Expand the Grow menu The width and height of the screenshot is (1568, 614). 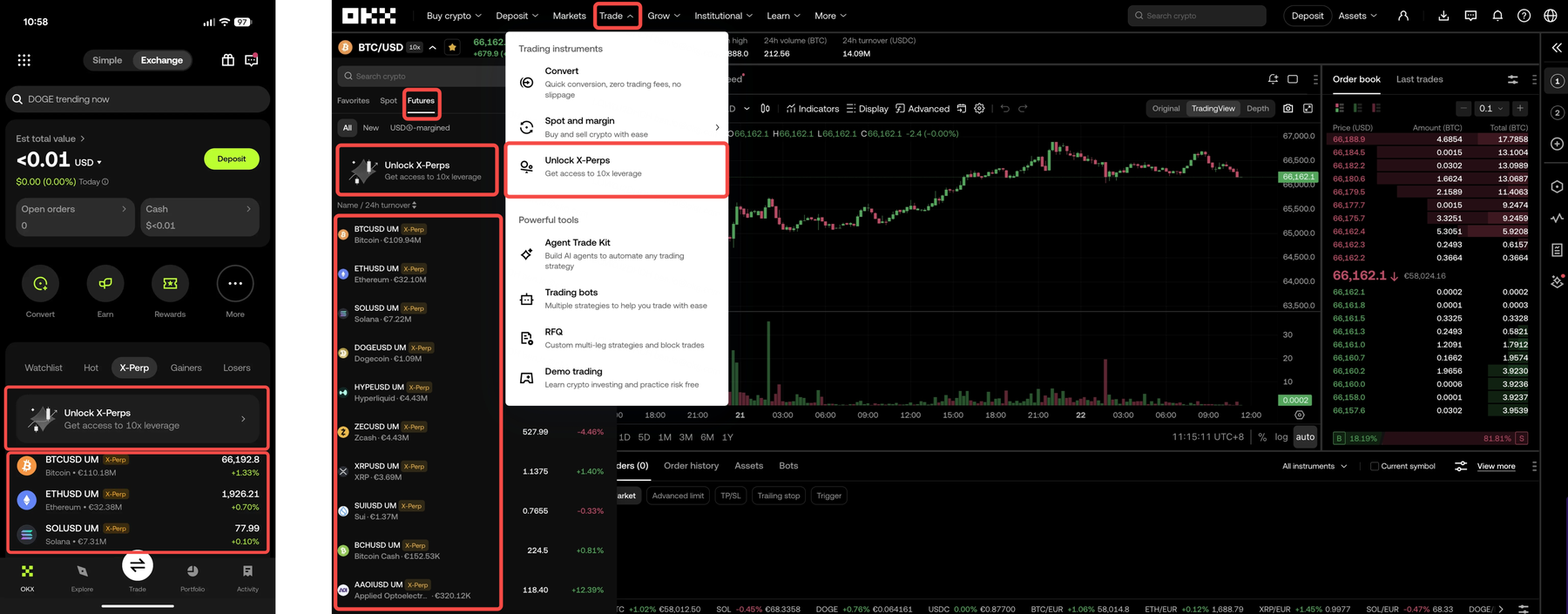(664, 16)
